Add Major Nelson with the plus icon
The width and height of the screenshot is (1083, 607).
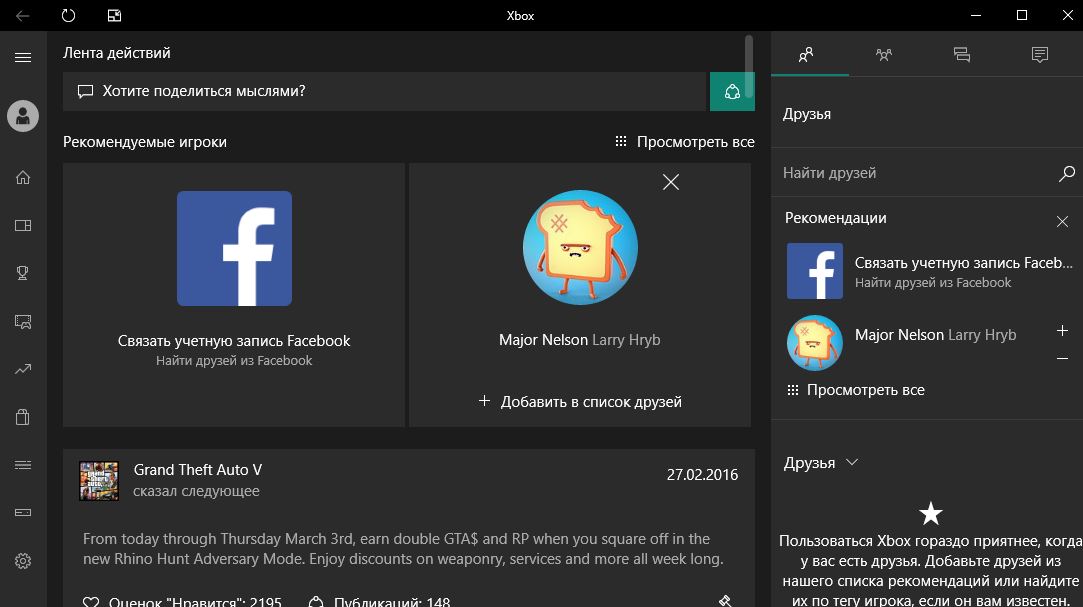pyautogui.click(x=1062, y=331)
